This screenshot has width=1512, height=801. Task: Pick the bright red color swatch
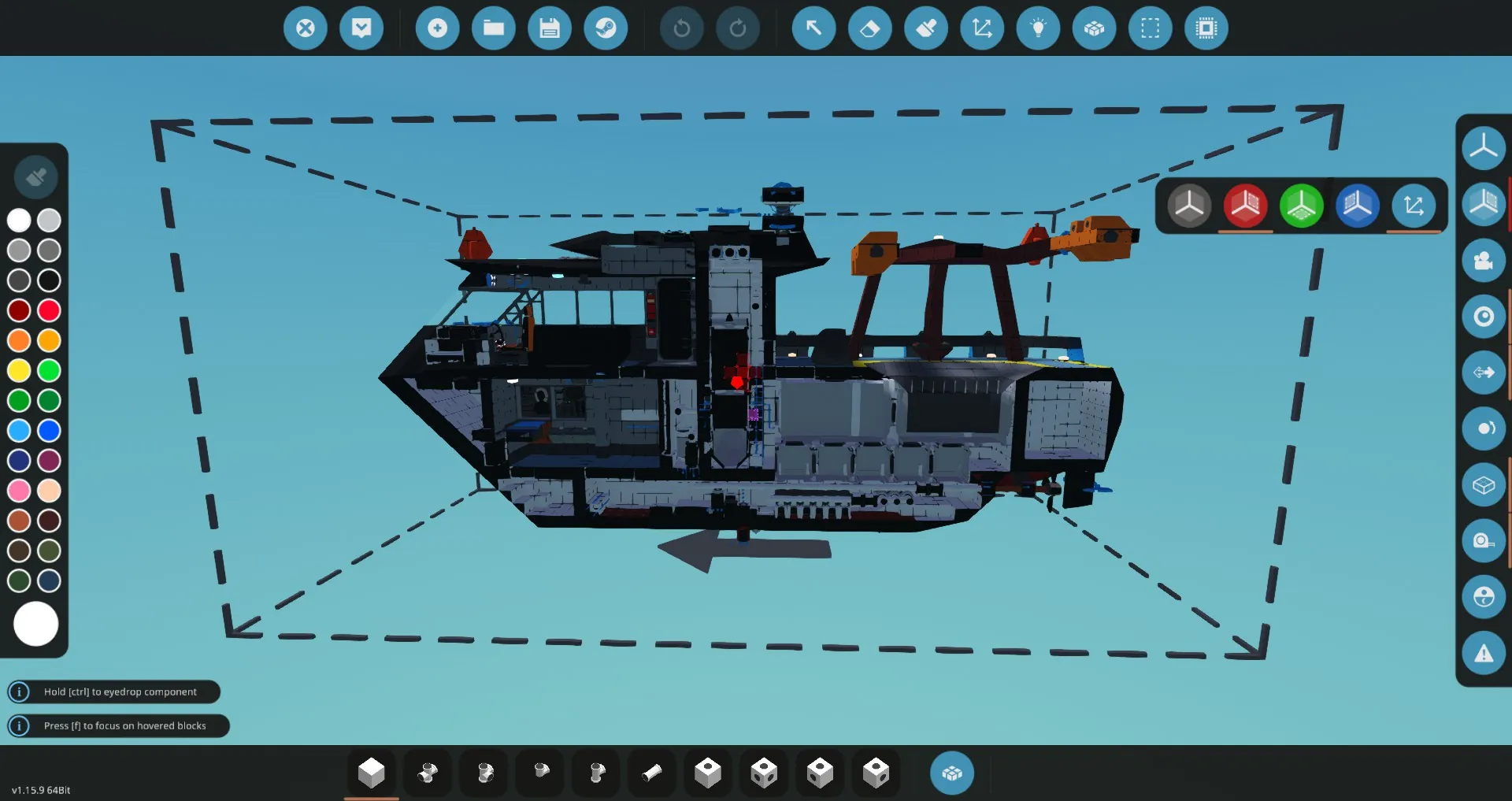click(49, 310)
